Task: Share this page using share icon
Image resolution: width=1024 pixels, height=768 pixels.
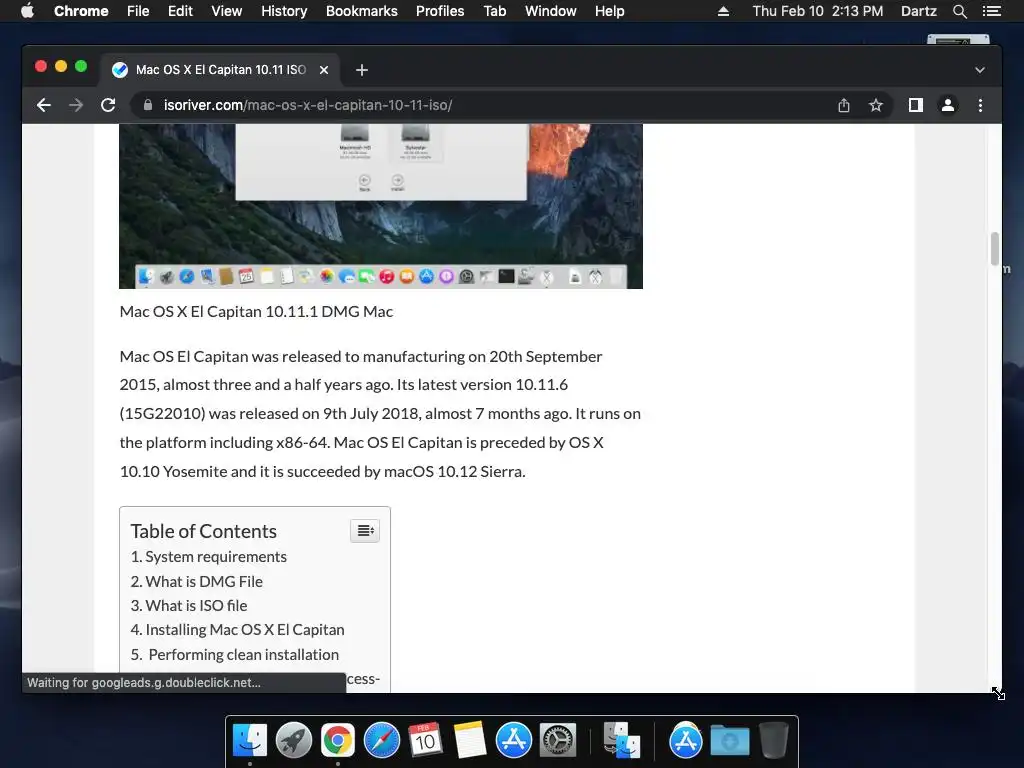Action: [844, 105]
